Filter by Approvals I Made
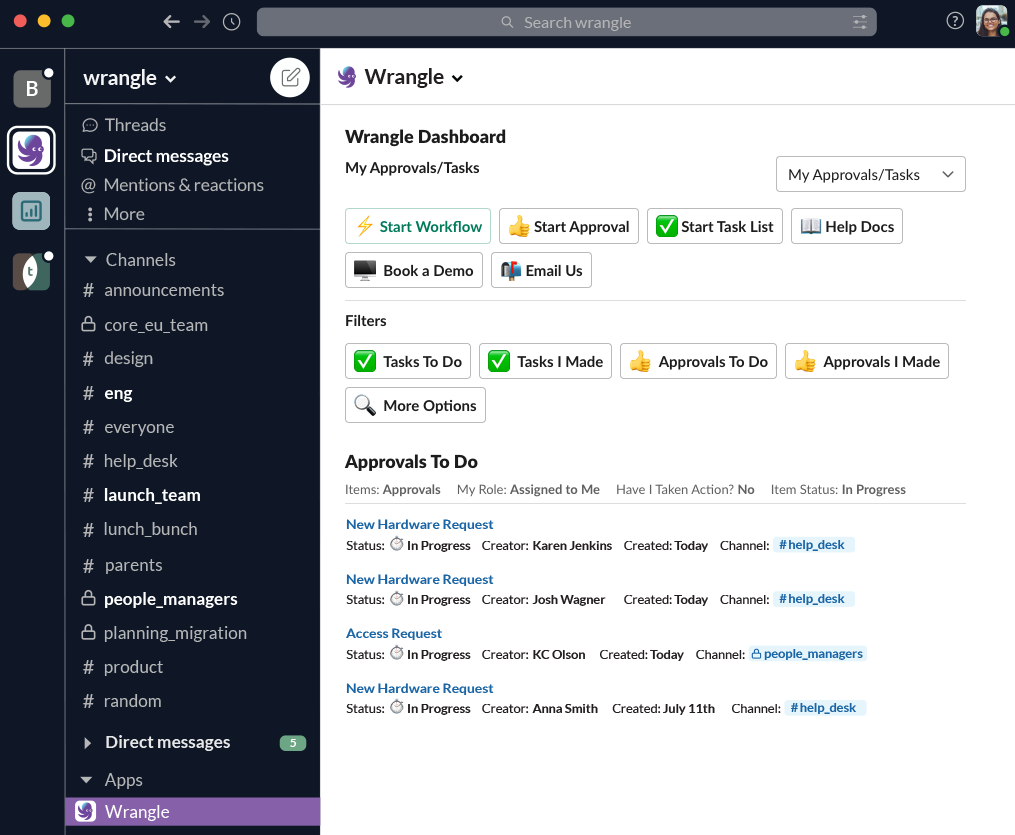1015x835 pixels. [x=867, y=361]
